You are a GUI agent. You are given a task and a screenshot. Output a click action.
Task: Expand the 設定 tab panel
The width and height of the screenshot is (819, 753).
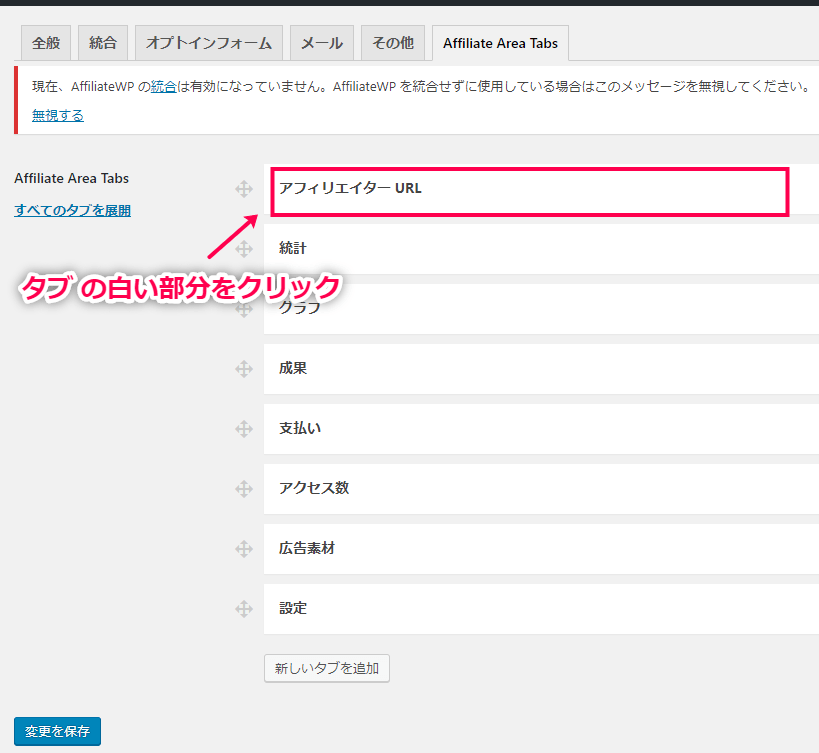click(x=541, y=609)
